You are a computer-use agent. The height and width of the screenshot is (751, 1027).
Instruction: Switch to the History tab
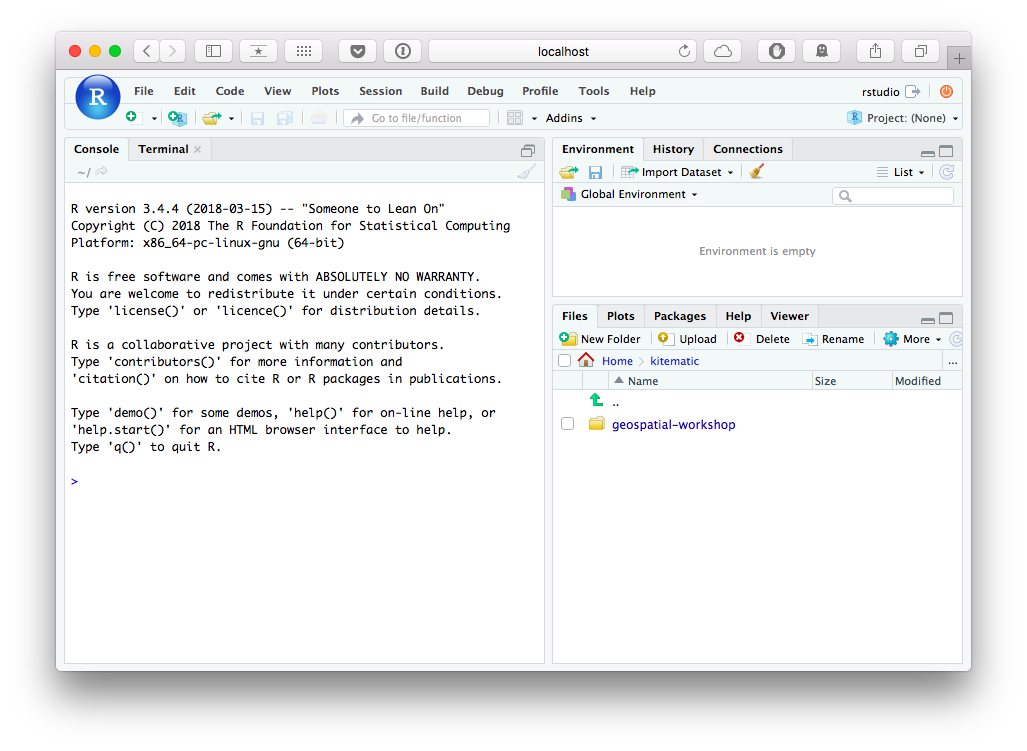click(673, 149)
